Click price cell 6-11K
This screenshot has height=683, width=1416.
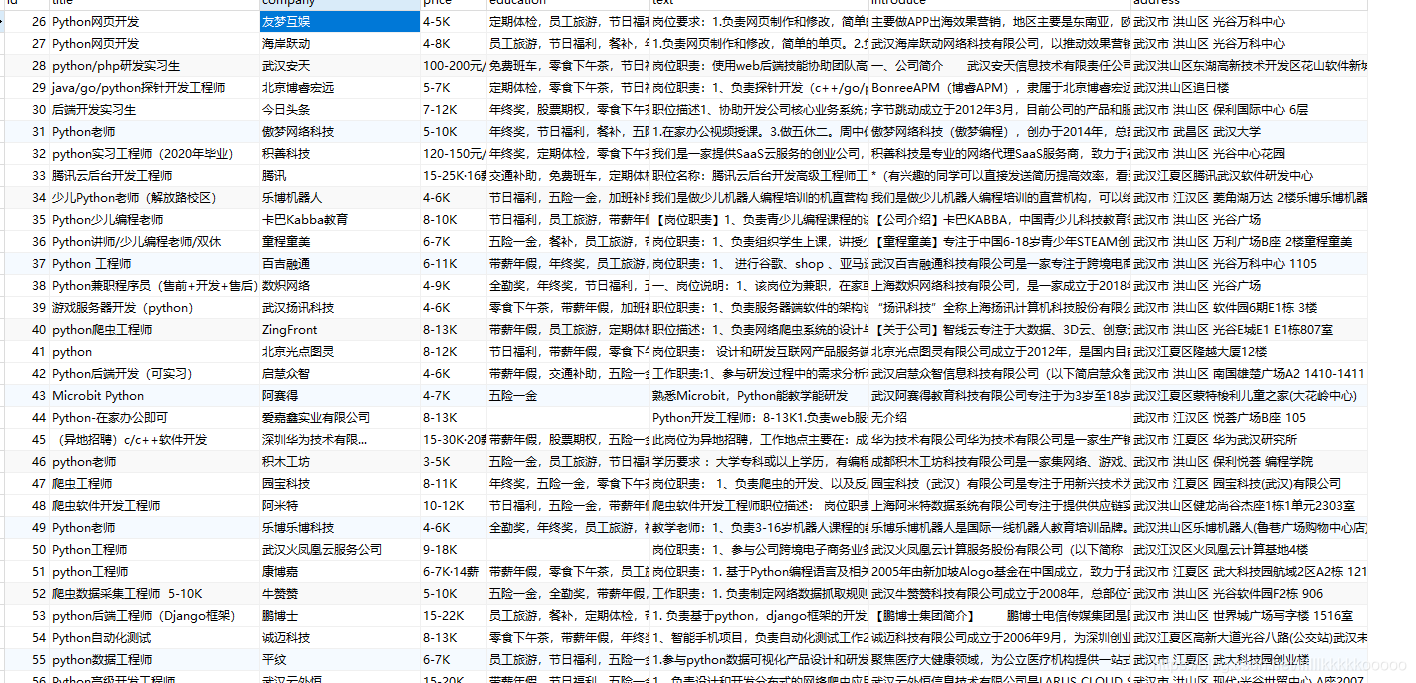[453, 263]
